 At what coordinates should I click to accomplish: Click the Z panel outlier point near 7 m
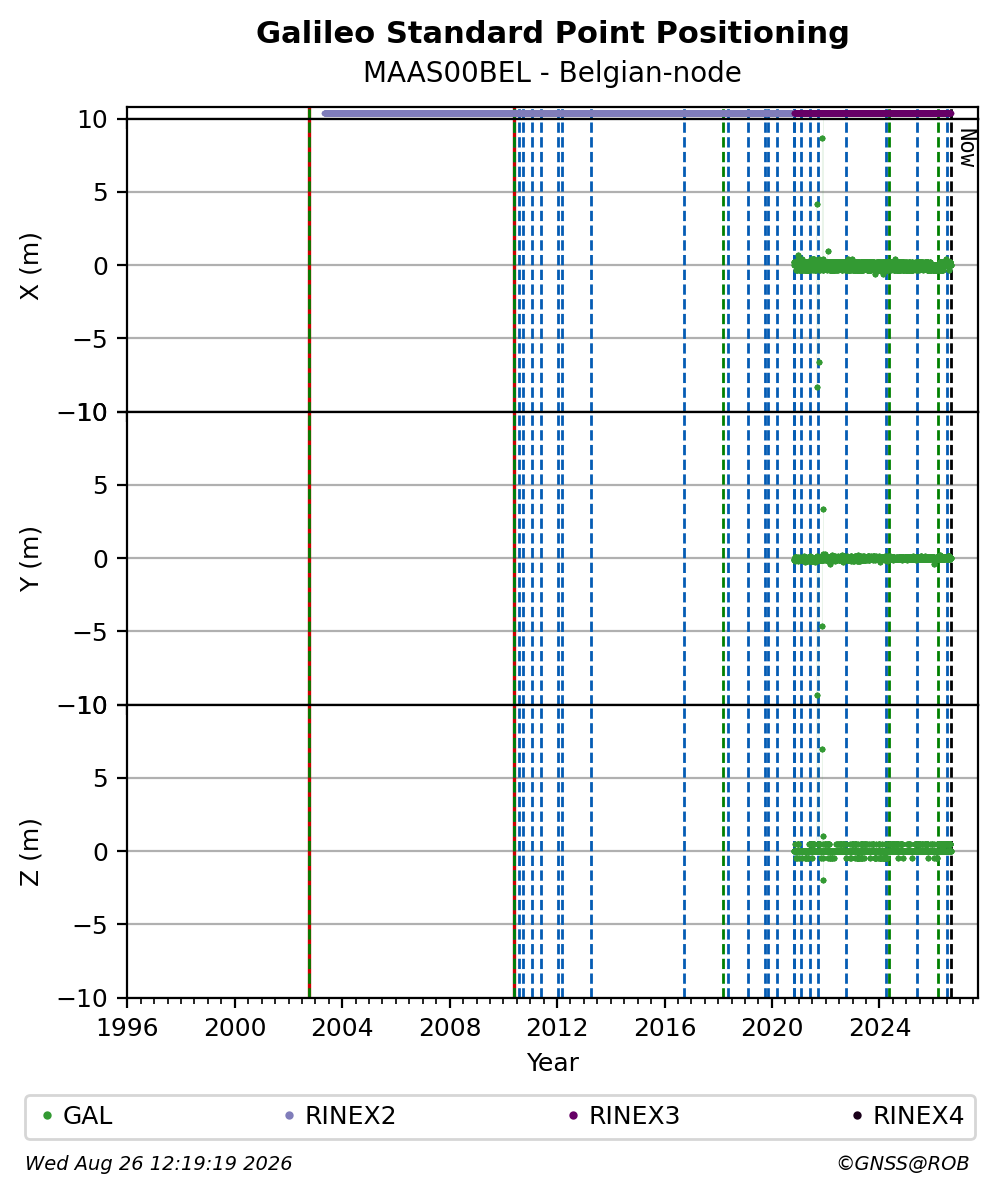point(822,749)
